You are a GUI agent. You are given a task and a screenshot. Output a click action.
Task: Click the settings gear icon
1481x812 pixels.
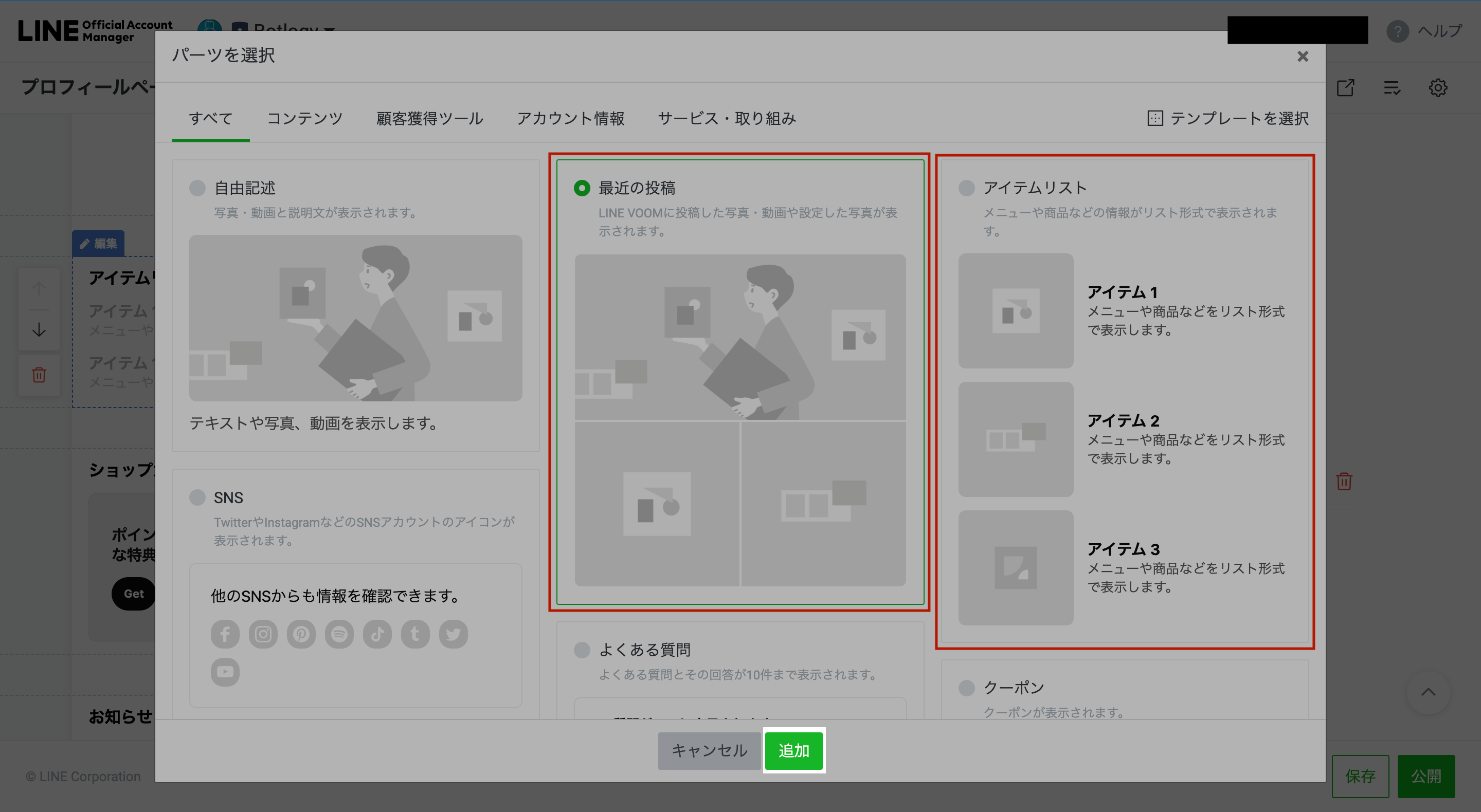click(x=1437, y=88)
